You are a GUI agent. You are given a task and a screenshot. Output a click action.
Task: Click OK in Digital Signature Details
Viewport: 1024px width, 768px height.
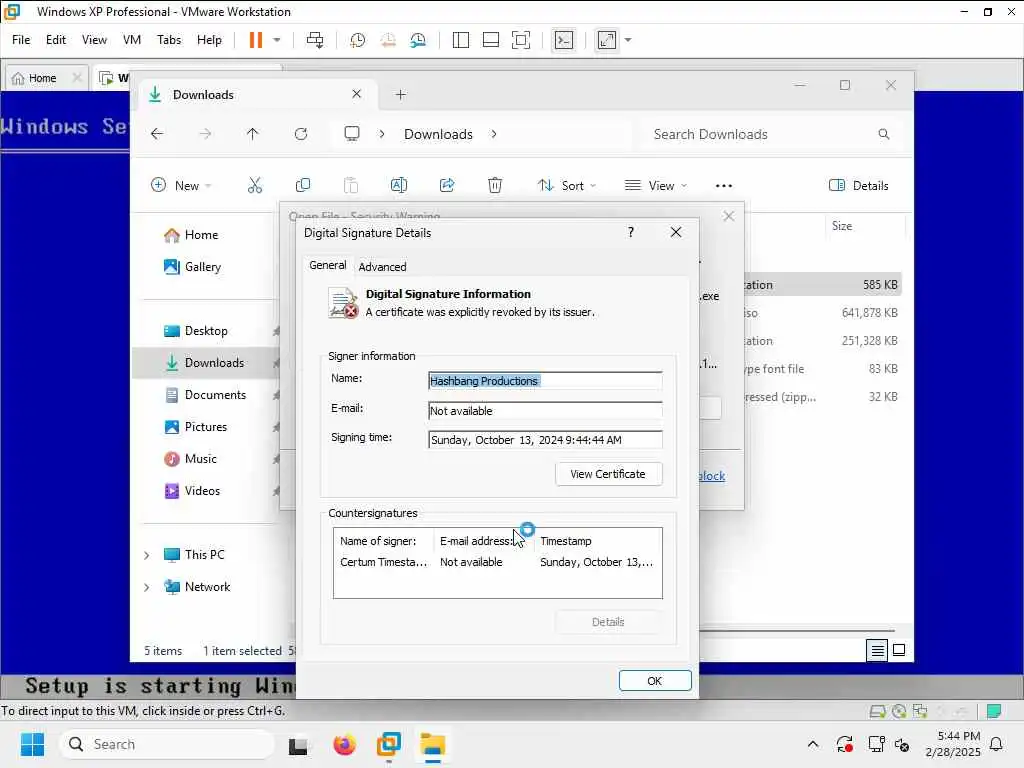(655, 681)
